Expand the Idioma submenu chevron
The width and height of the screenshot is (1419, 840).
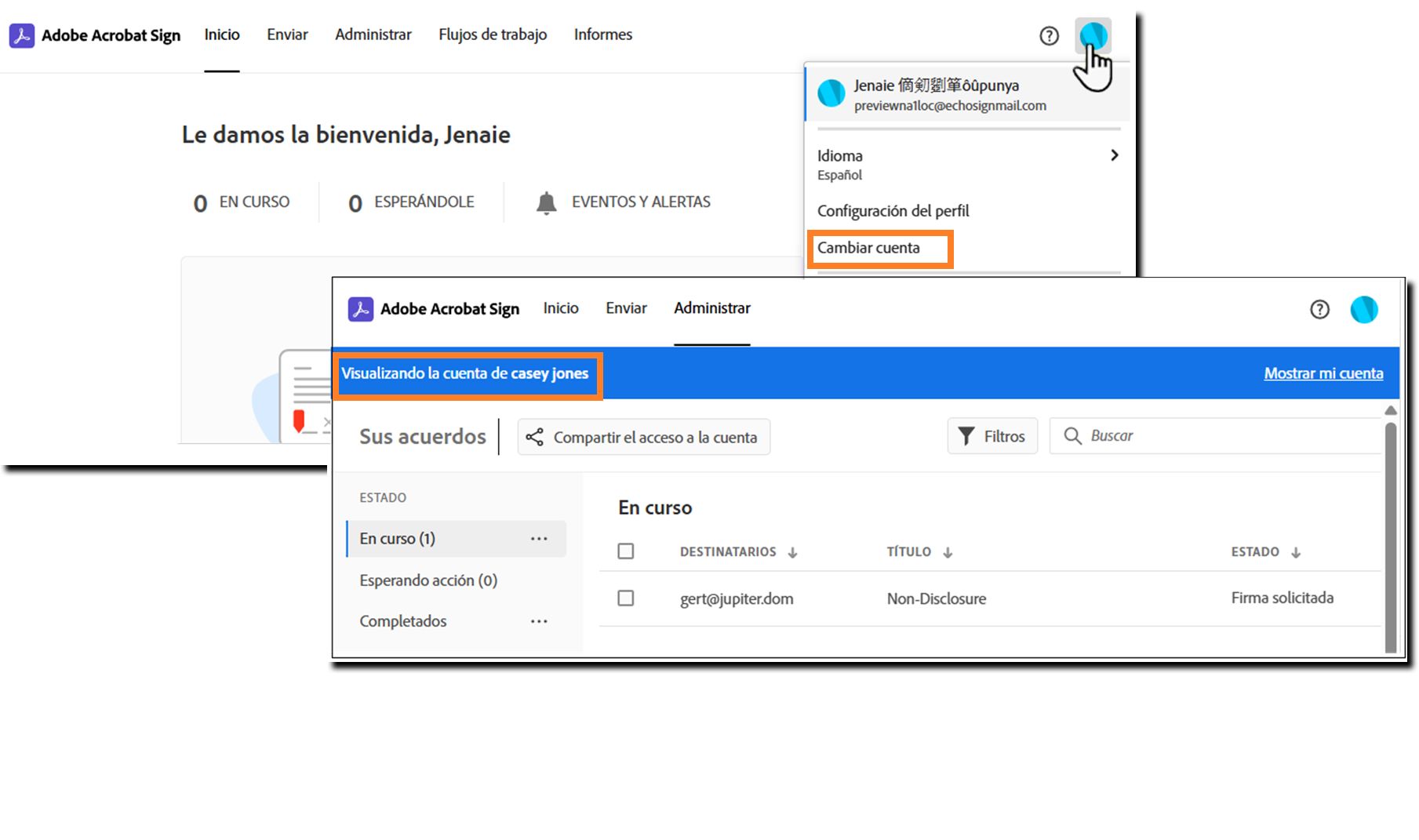1114,155
